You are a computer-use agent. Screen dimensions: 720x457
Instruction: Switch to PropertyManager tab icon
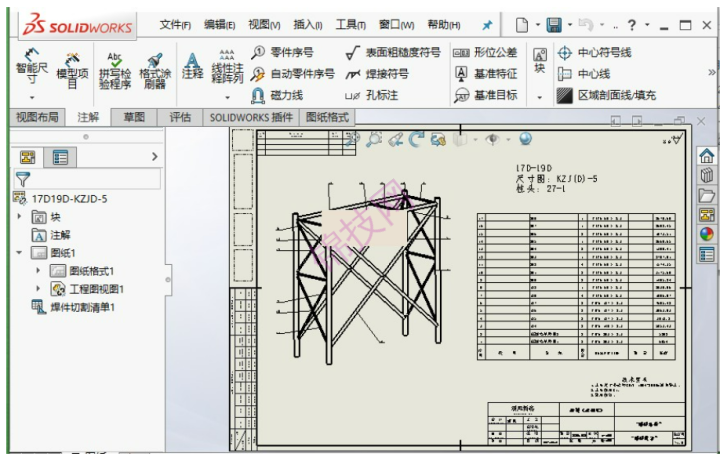[x=60, y=158]
